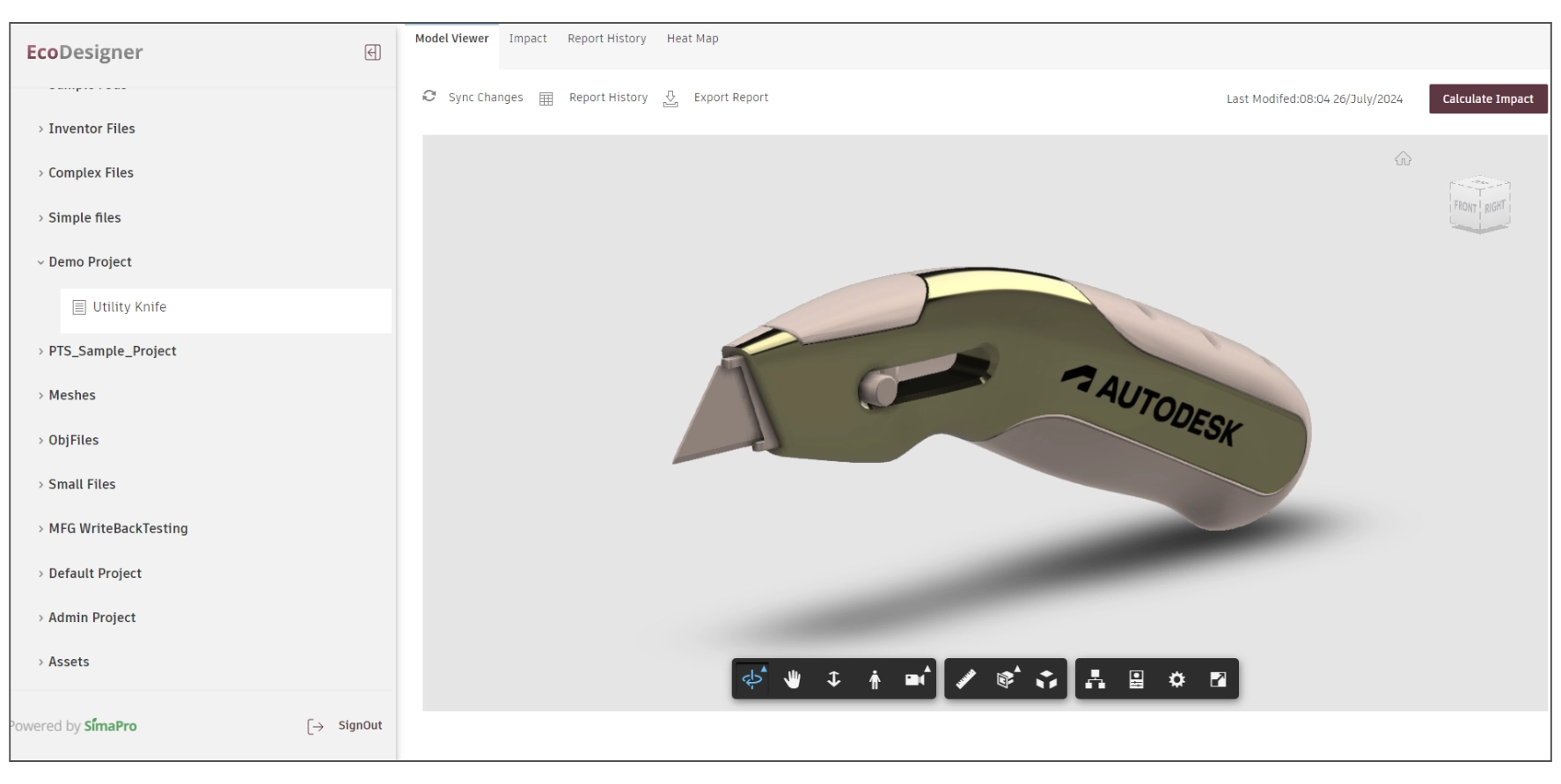Viewport: 1561px width, 784px height.
Task: Expand the Meshes folder
Action: tap(40, 396)
